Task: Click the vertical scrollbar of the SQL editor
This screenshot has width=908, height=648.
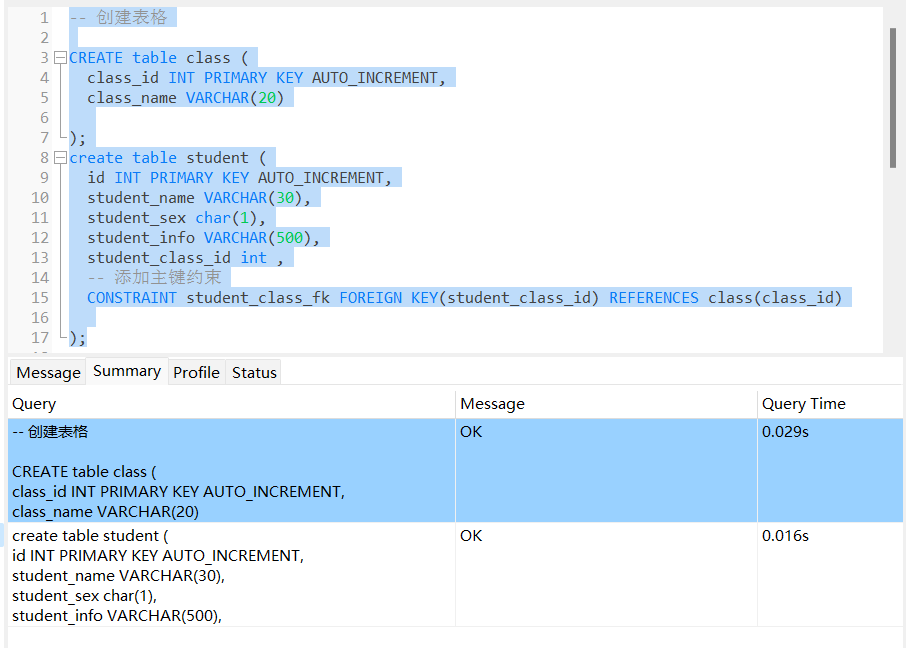Action: tap(893, 98)
